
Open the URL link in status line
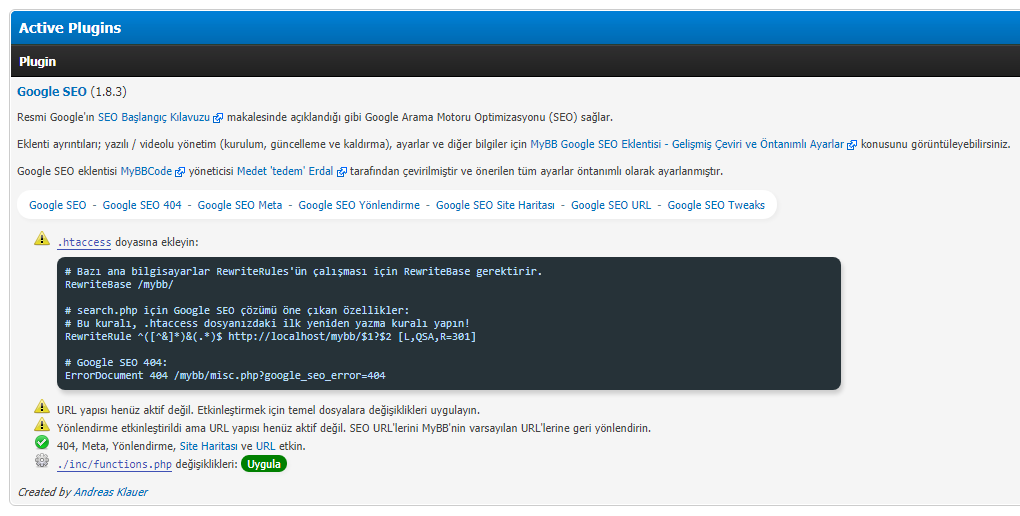(x=265, y=446)
